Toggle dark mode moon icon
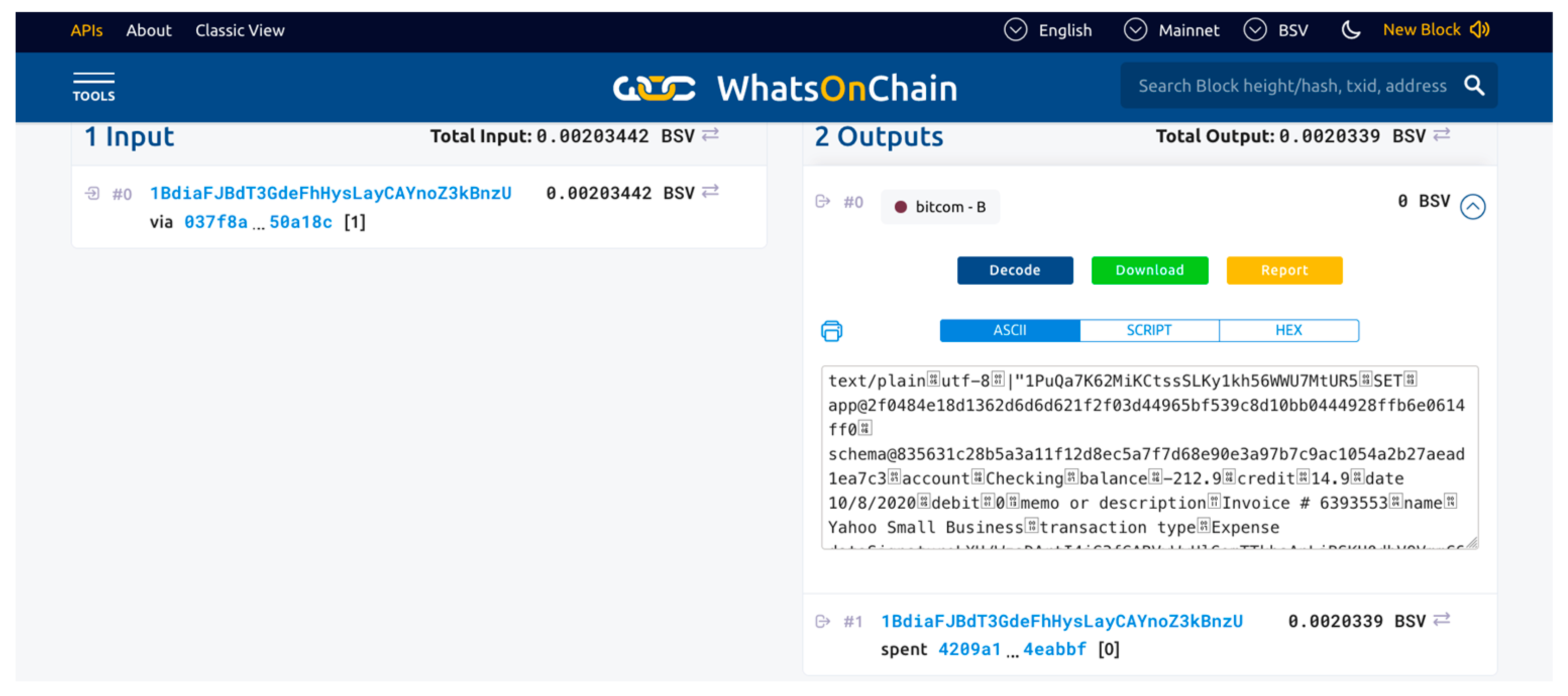Image resolution: width=1568 pixels, height=696 pixels. click(x=1350, y=30)
